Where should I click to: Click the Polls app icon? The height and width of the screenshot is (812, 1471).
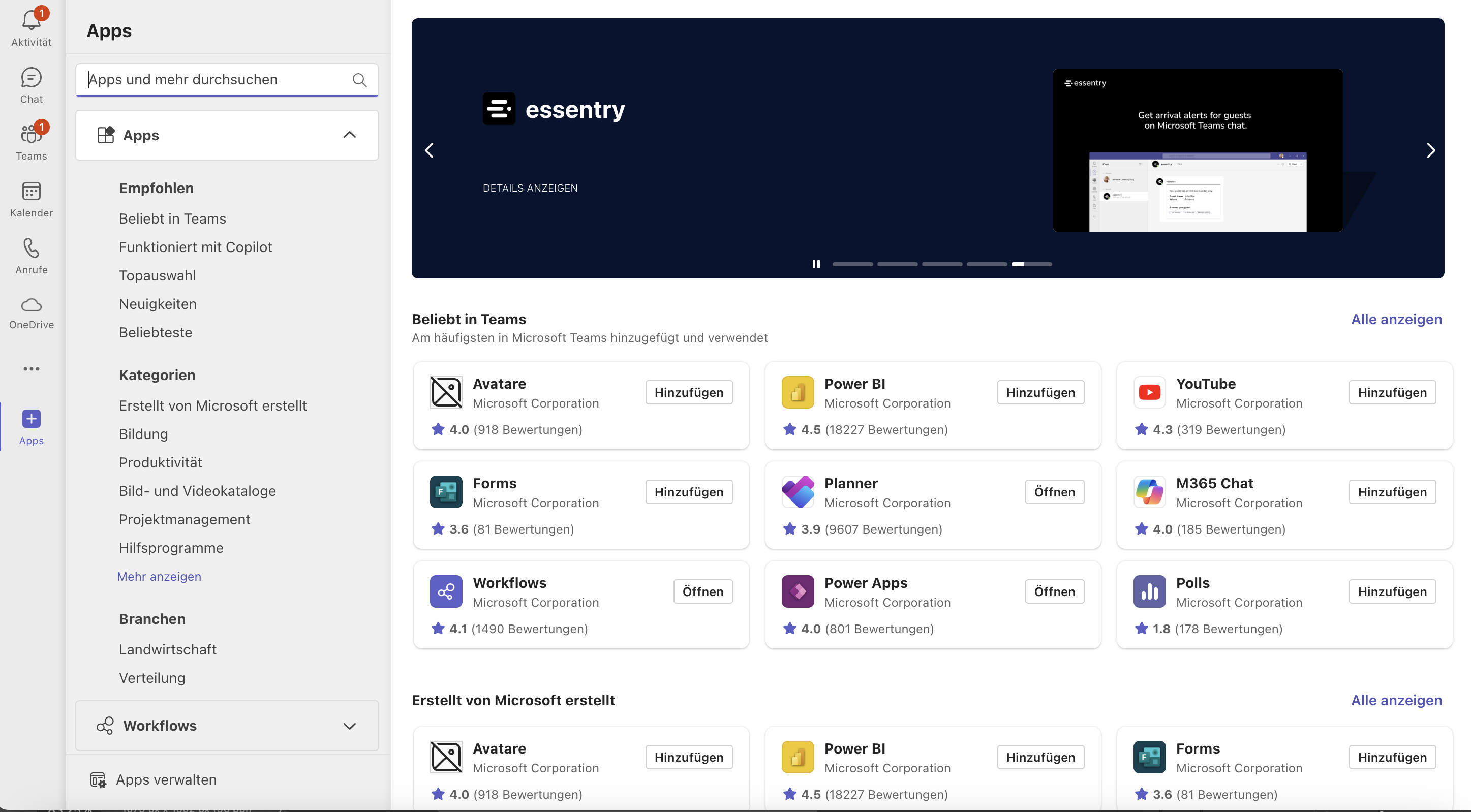tap(1149, 591)
